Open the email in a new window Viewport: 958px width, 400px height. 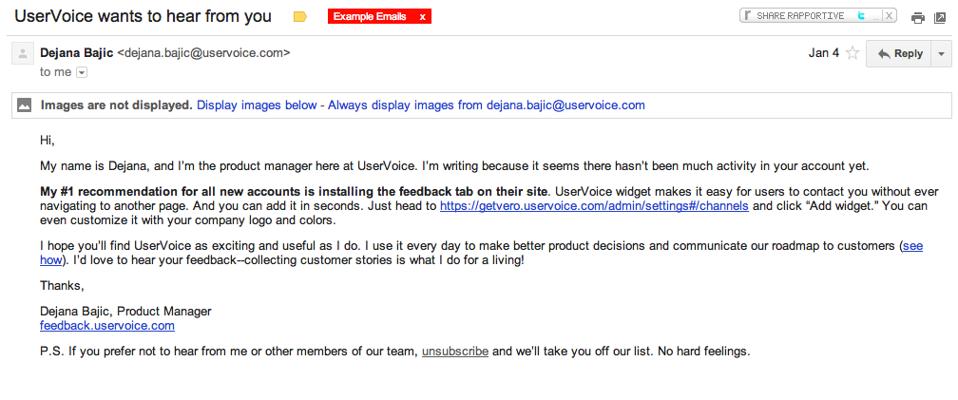pyautogui.click(x=940, y=18)
